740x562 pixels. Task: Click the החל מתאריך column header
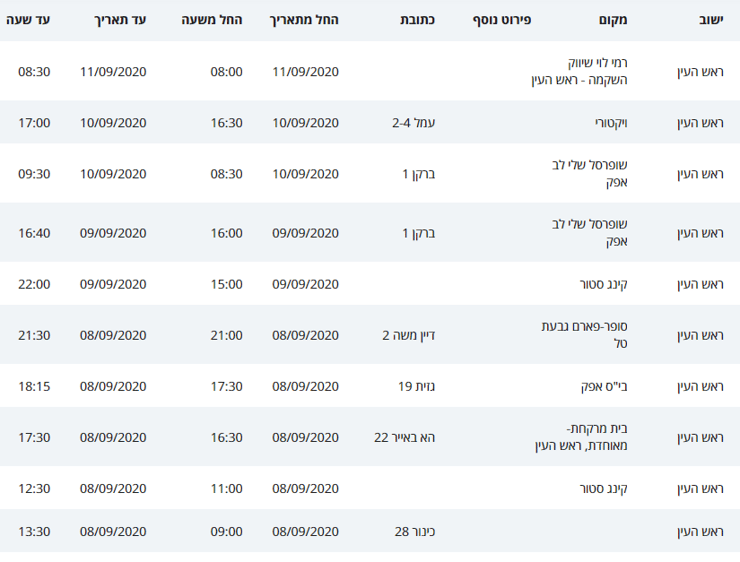304,20
